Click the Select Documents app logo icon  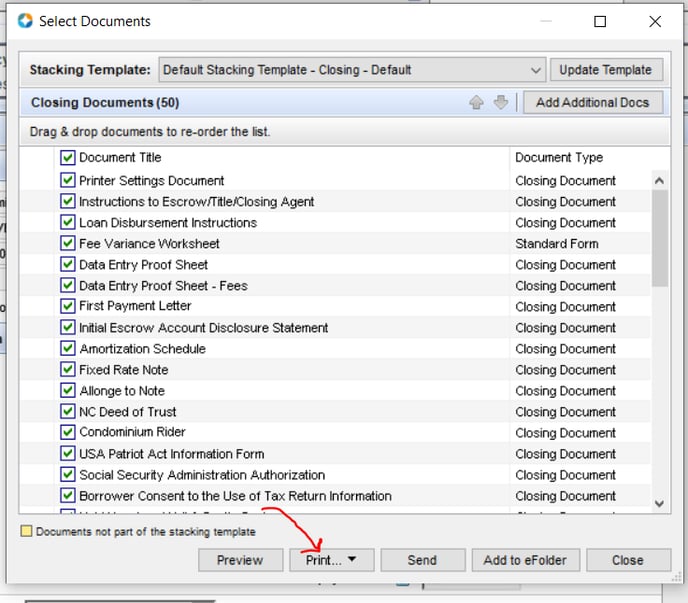tap(25, 21)
